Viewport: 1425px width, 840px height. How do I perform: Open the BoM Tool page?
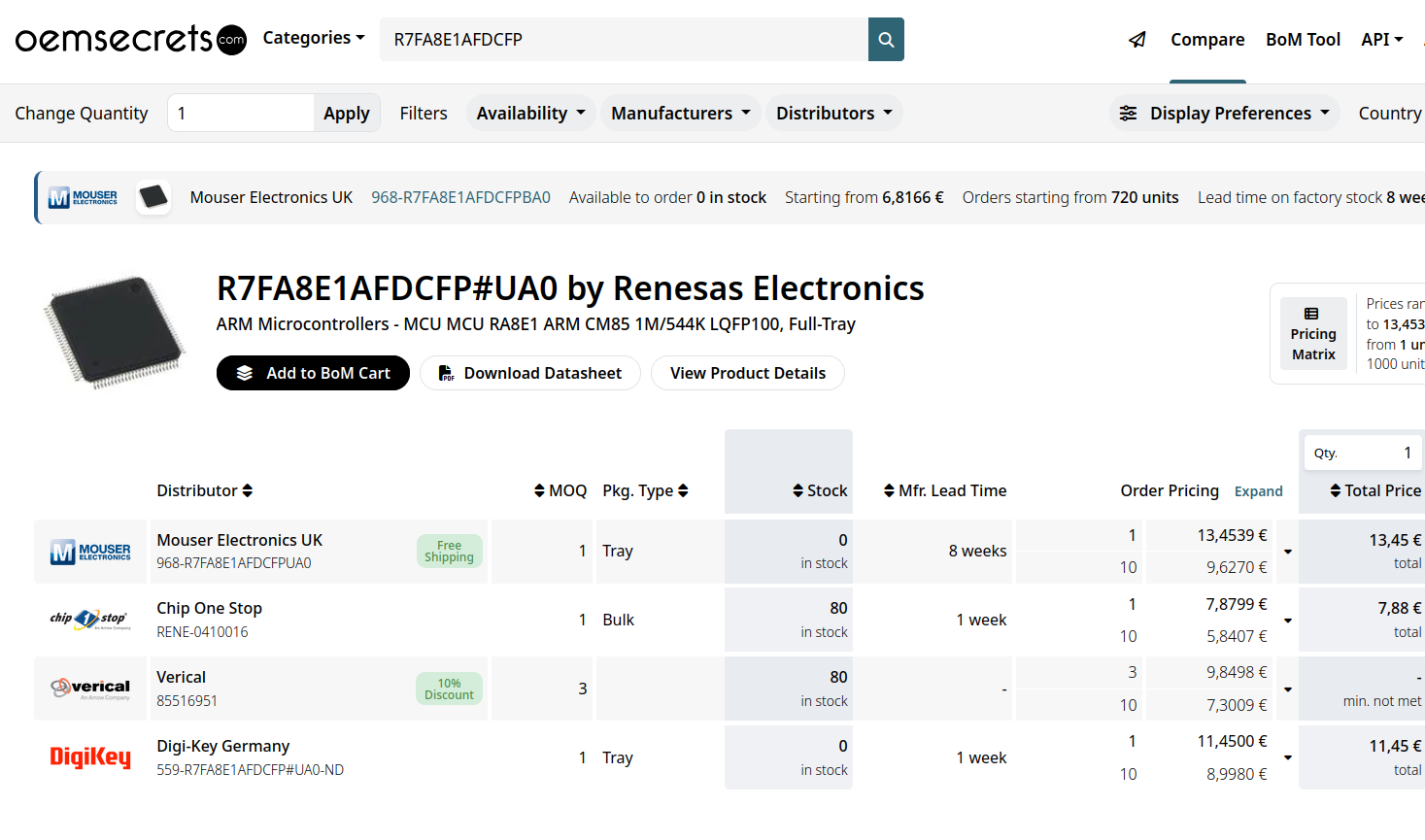[x=1303, y=40]
